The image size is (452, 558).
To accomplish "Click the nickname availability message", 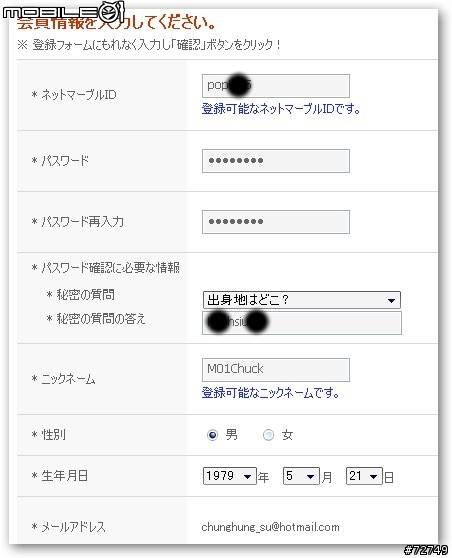I will point(270,393).
